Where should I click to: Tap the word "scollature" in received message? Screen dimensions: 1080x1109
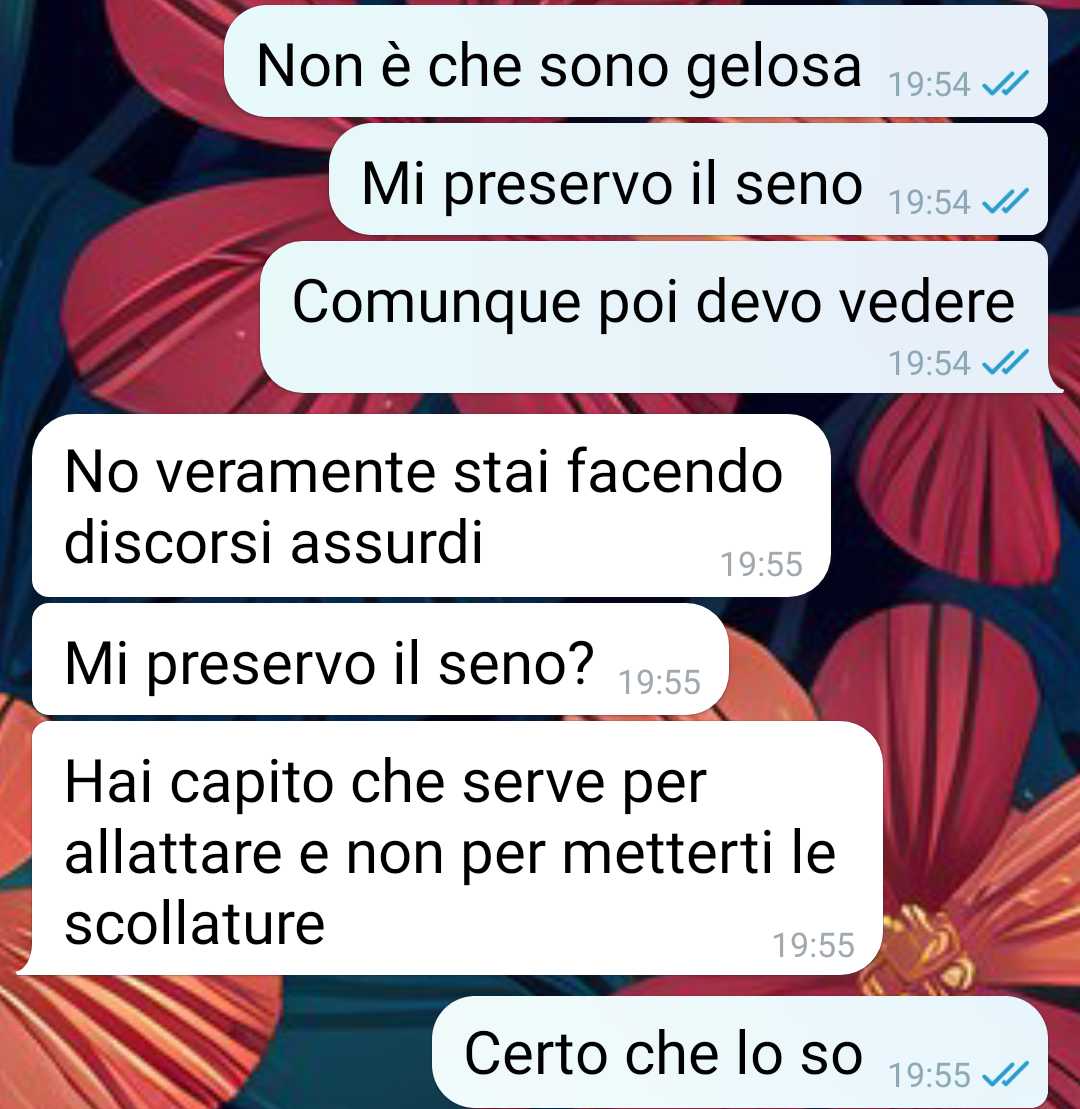194,924
